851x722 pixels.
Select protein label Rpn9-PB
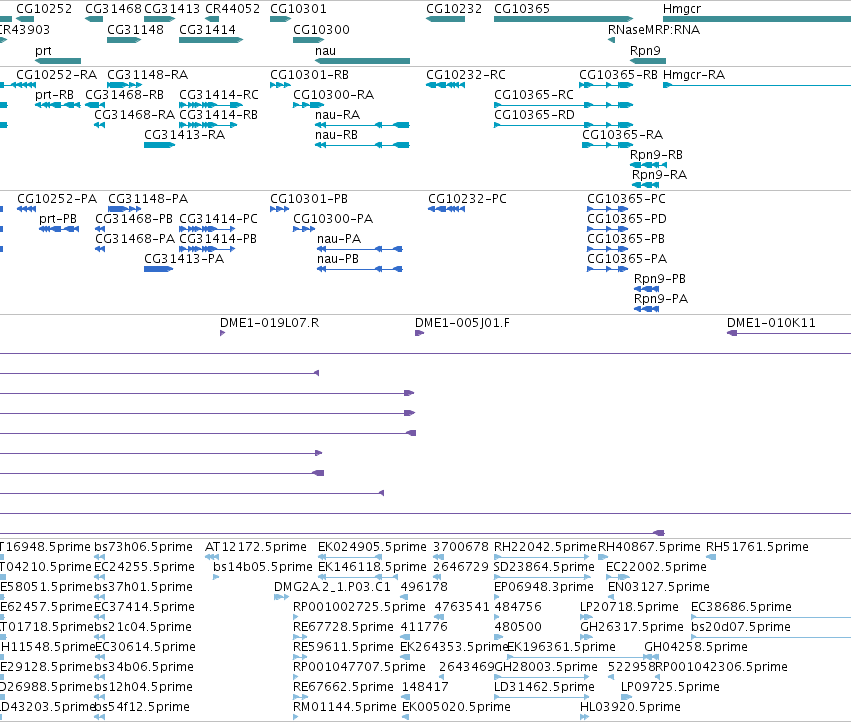(x=659, y=280)
